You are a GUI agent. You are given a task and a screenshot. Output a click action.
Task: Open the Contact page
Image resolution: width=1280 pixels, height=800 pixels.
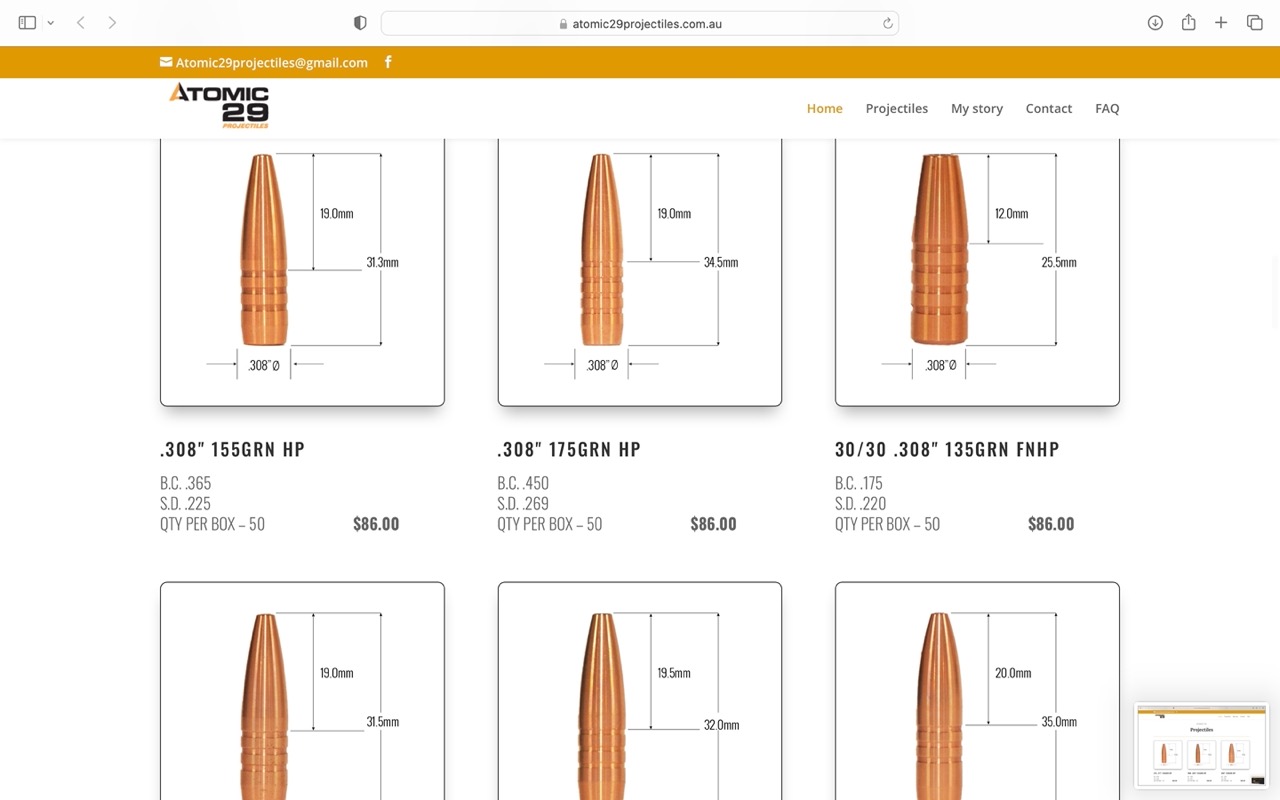(1049, 108)
